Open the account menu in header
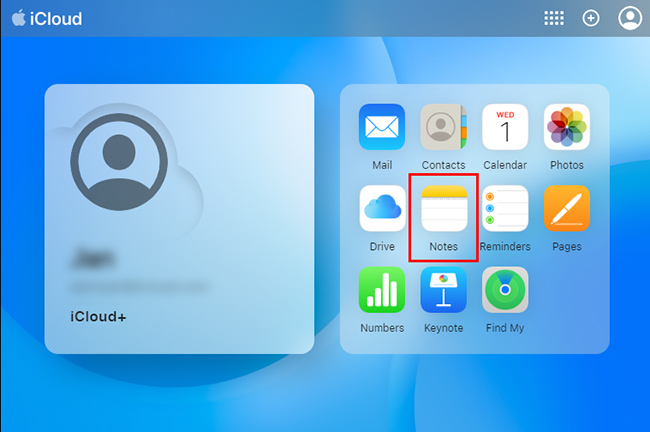 pyautogui.click(x=629, y=18)
